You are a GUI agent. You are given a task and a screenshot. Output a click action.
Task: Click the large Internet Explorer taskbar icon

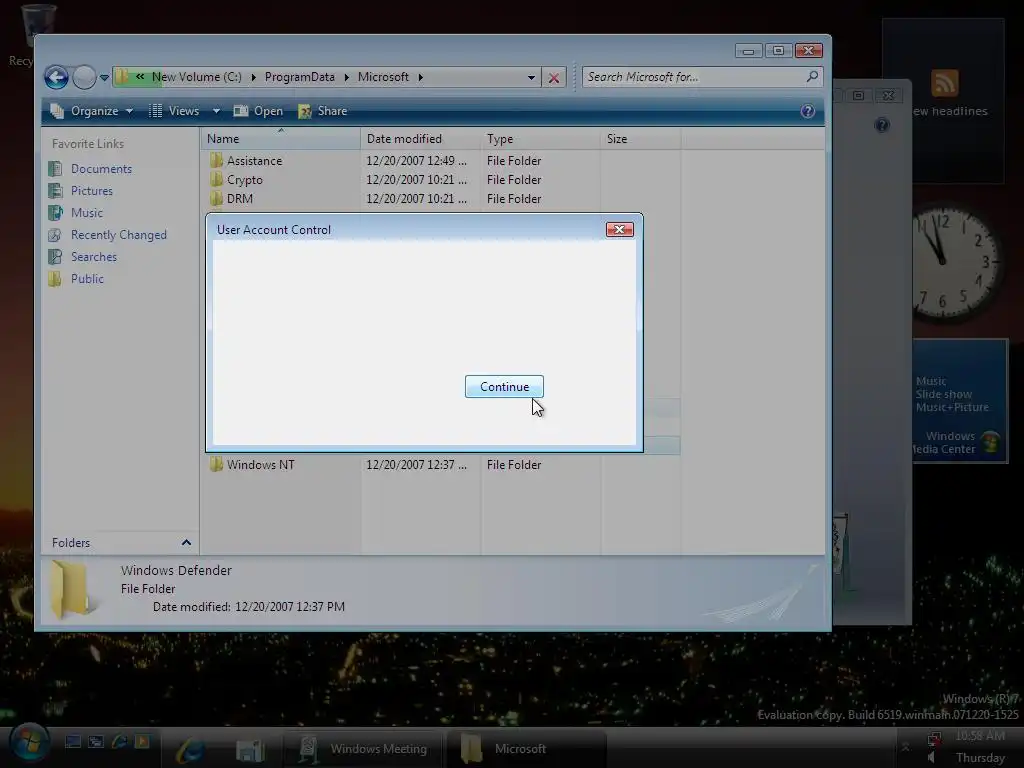pos(190,749)
